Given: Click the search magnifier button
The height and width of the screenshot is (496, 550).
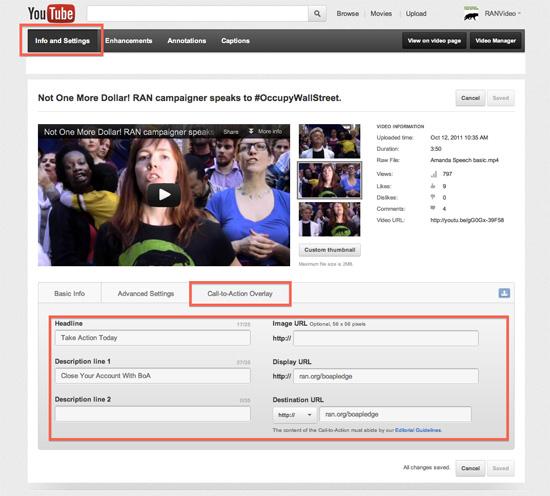Looking at the screenshot, I should tap(317, 14).
